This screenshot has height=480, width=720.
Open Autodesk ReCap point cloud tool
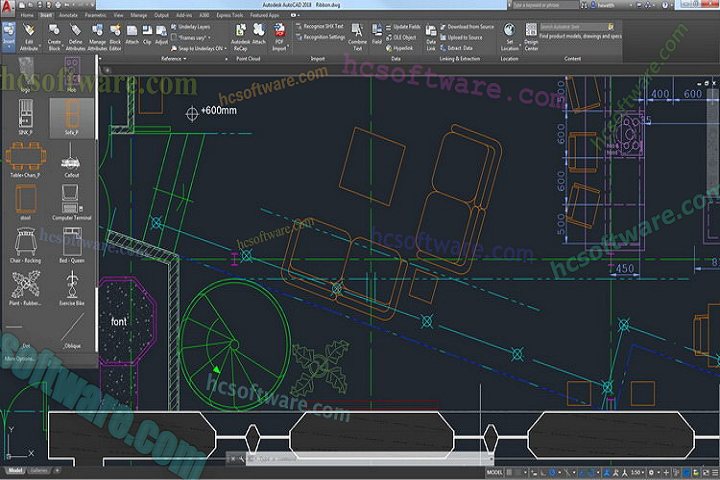240,37
